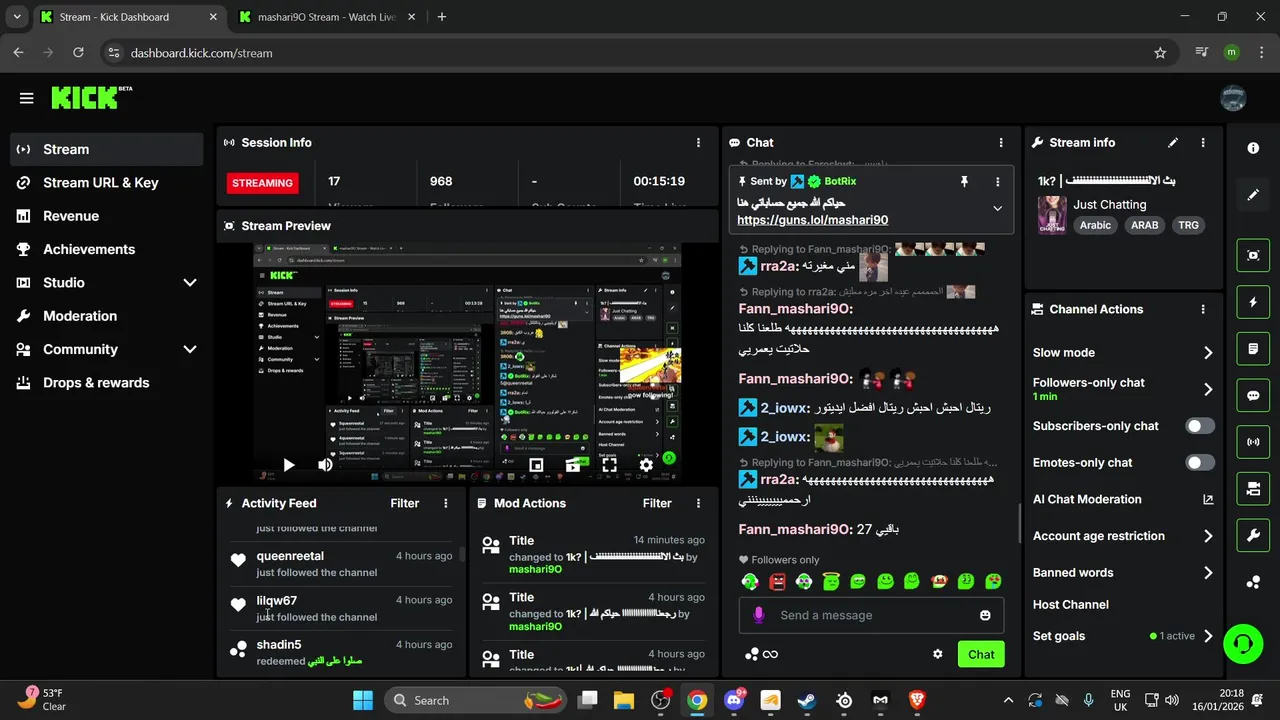
Task: Open the Activity Feed three-dot menu
Action: (x=446, y=504)
